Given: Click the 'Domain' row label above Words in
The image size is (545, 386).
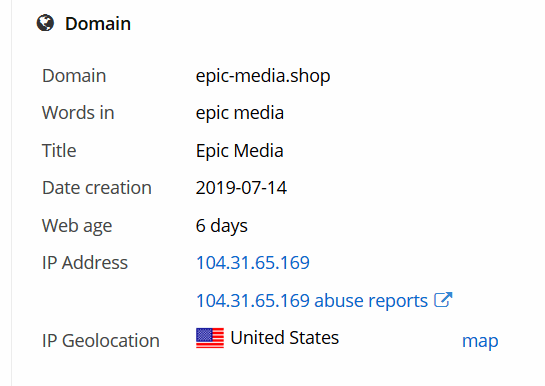Looking at the screenshot, I should pos(74,76).
